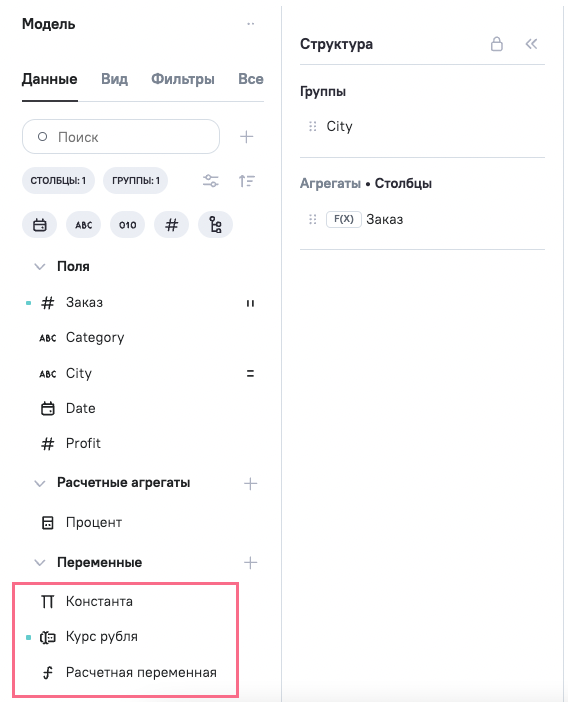Click the lock icon in Структура header
Viewport: 568px width, 702px height.
tap(496, 44)
